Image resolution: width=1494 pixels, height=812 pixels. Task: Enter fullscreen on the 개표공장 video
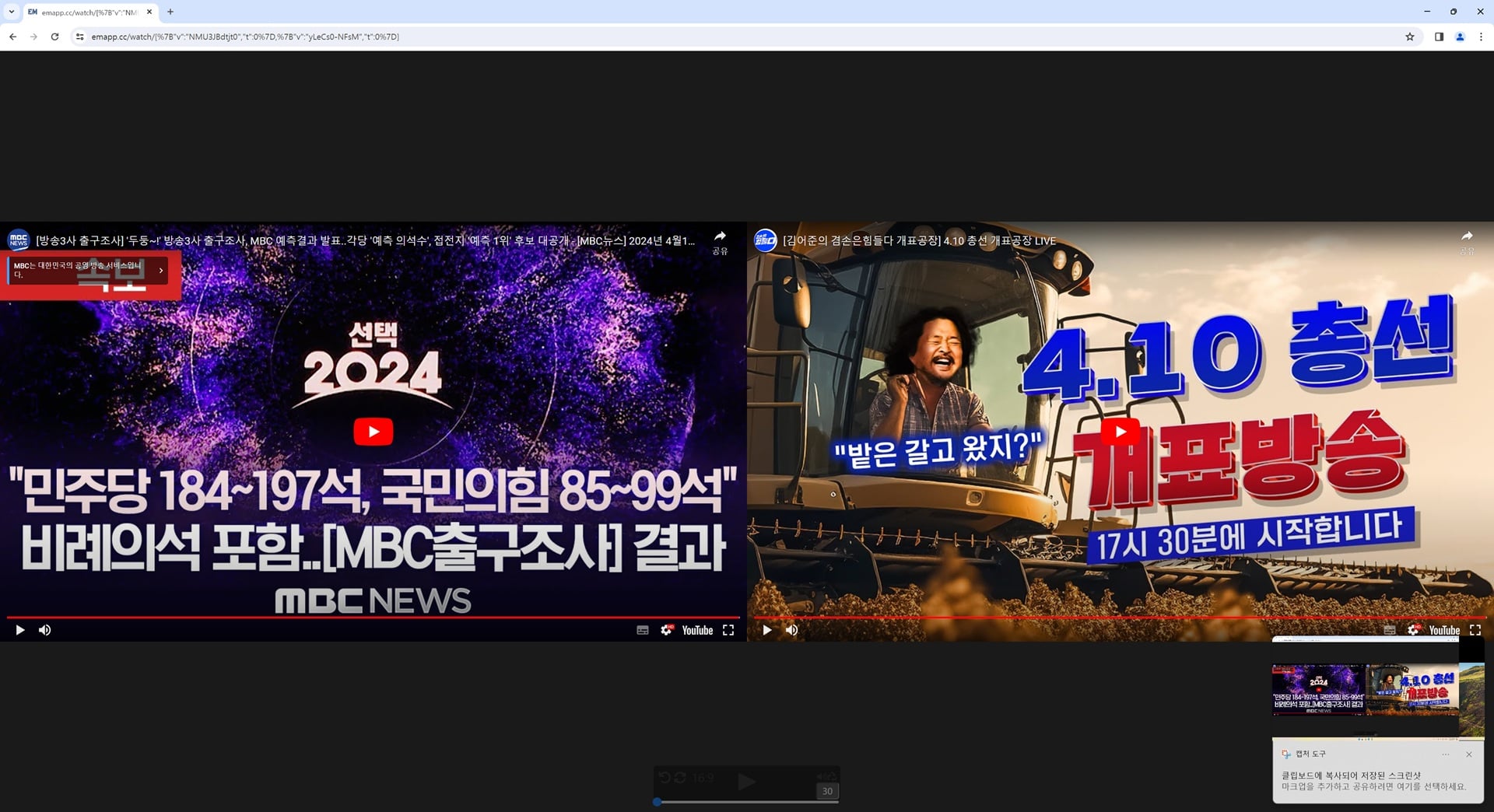click(x=1475, y=630)
